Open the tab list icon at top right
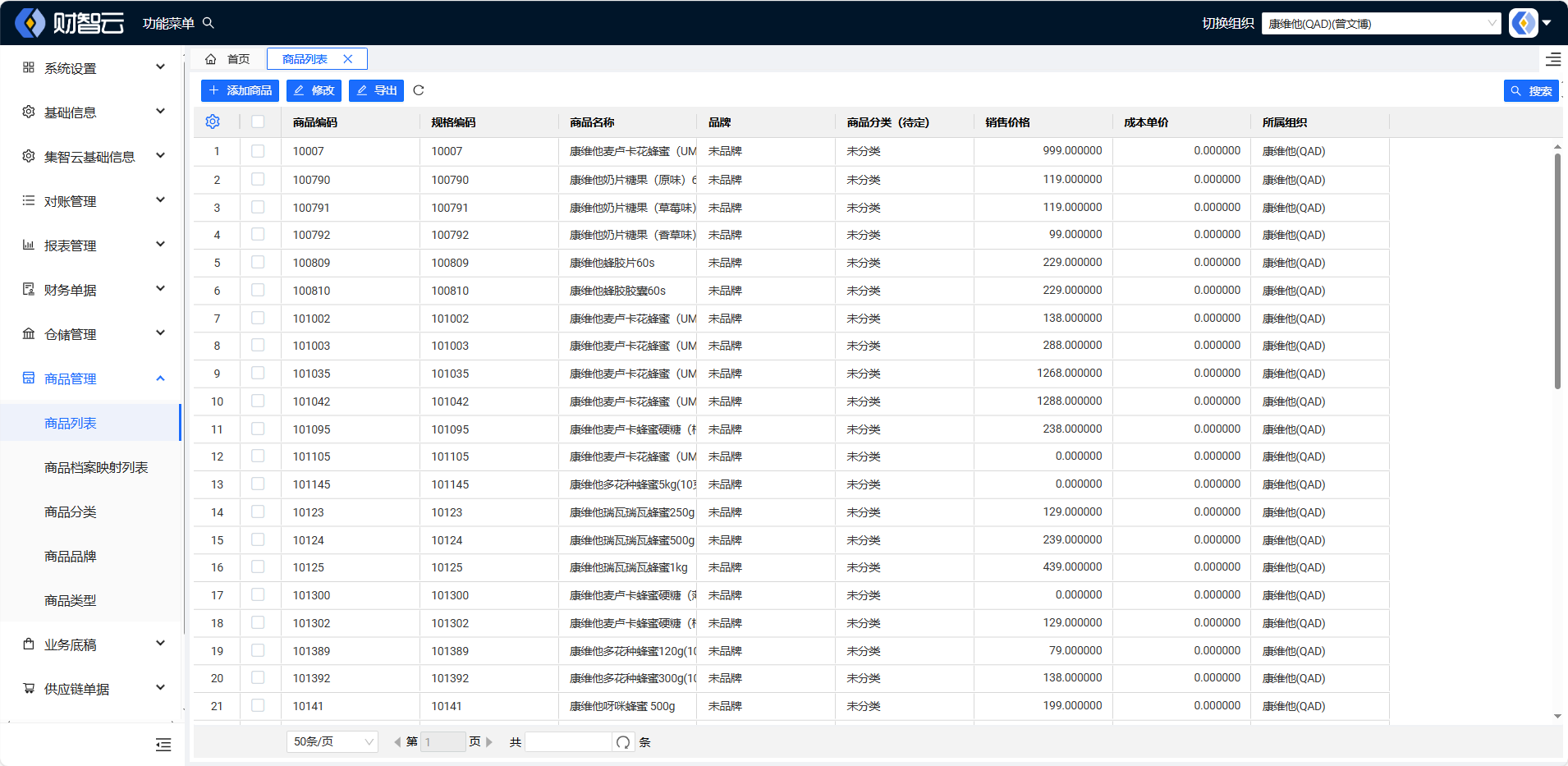Viewport: 1568px width, 766px height. tap(1552, 59)
